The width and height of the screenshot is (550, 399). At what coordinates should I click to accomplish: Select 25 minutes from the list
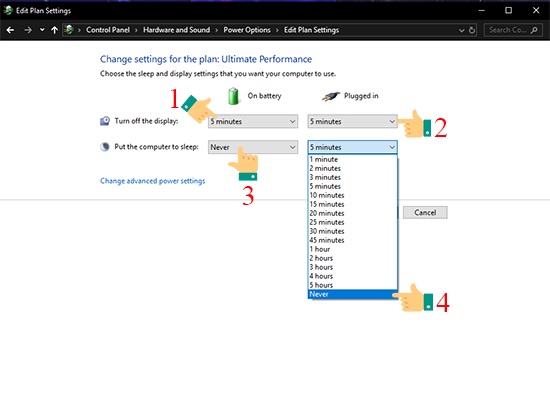coord(353,222)
